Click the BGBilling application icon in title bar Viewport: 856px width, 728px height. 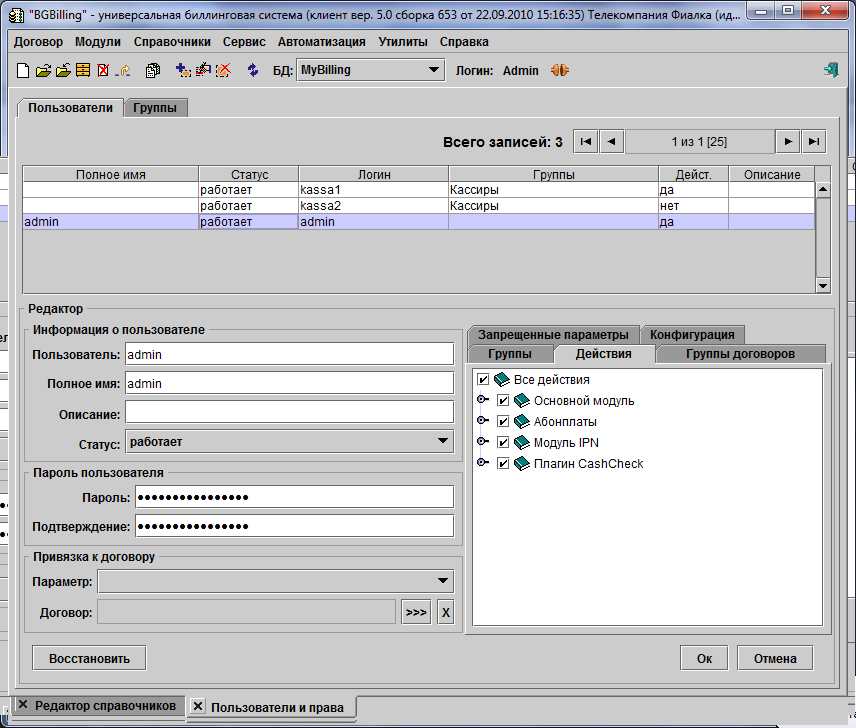[16, 15]
